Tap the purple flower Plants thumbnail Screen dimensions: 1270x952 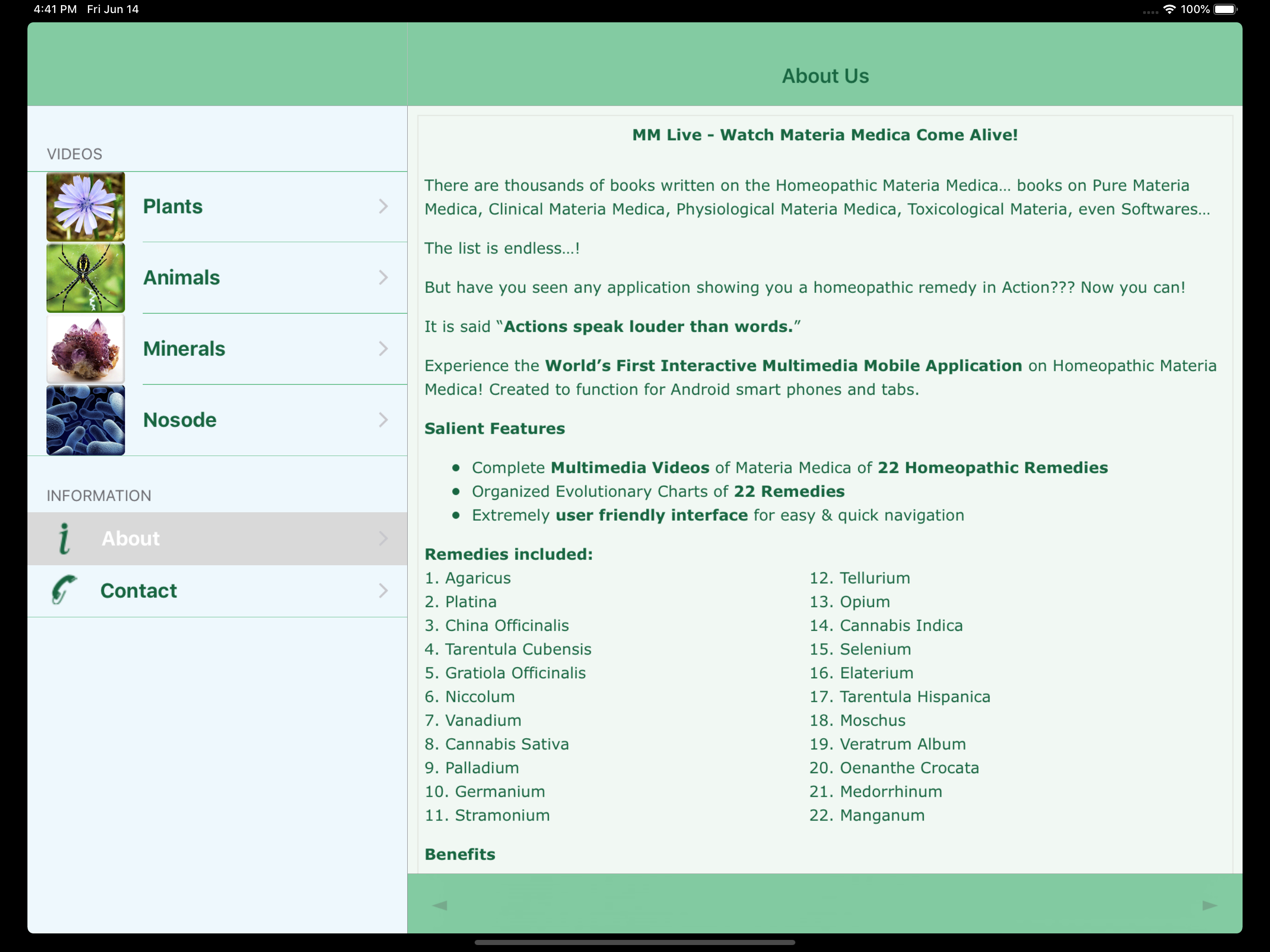(x=86, y=207)
